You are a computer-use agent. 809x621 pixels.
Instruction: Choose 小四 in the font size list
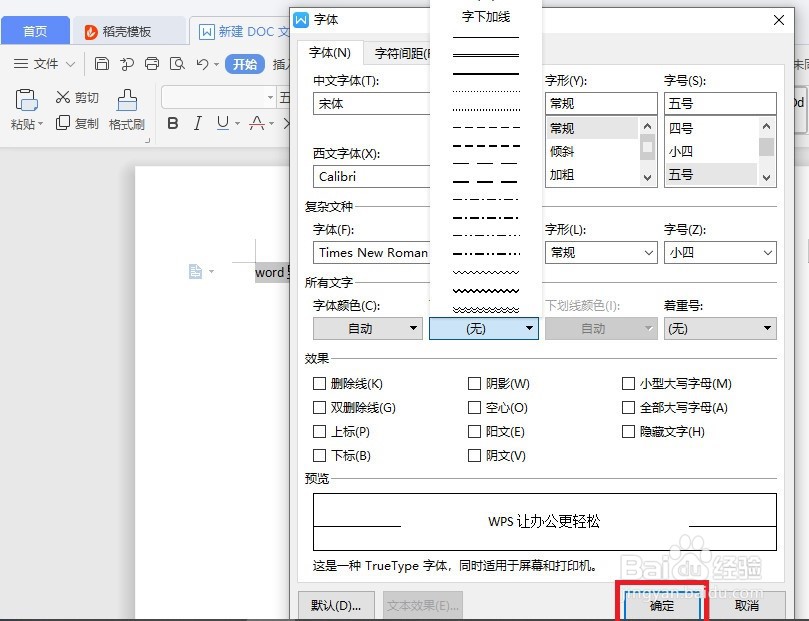[711, 152]
